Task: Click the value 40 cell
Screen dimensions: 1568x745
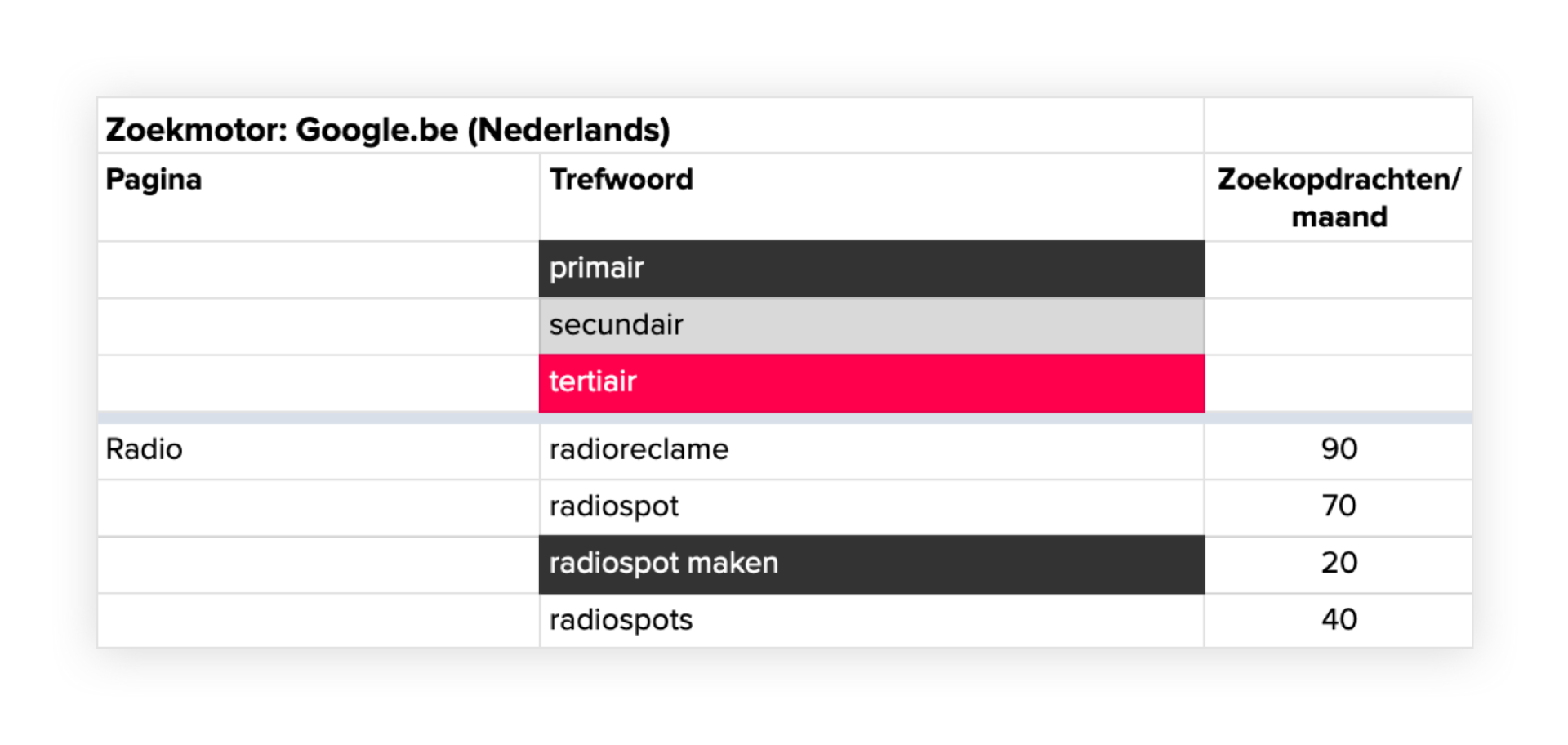Action: point(1339,621)
